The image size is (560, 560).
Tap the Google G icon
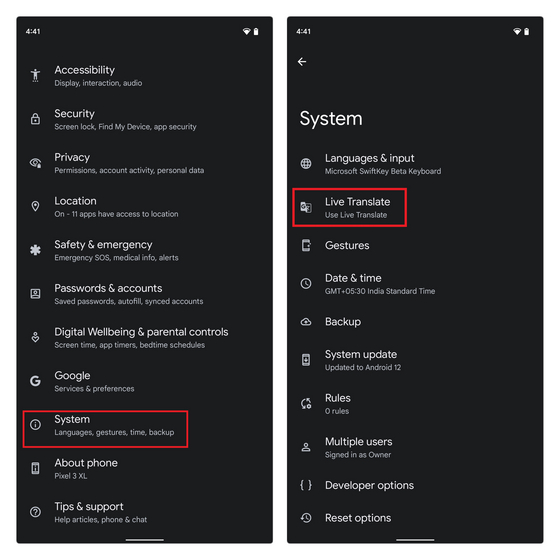pos(35,381)
